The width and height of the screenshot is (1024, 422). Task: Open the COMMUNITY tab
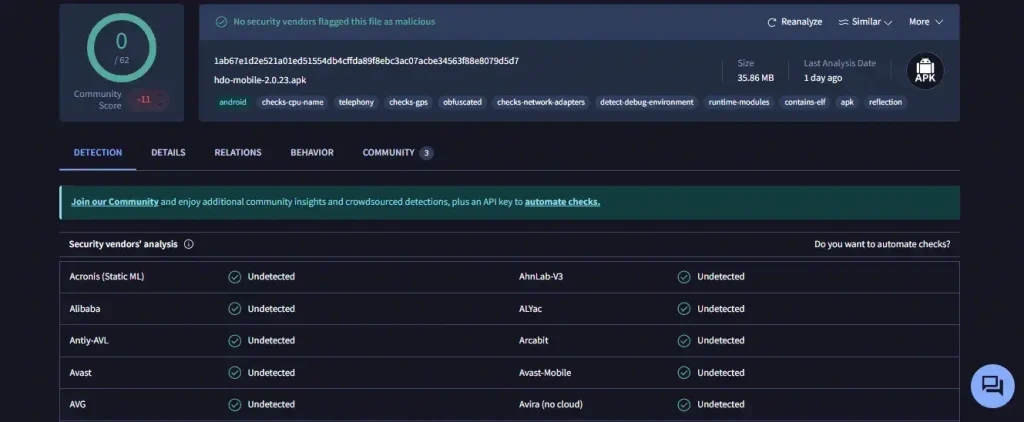click(x=397, y=153)
